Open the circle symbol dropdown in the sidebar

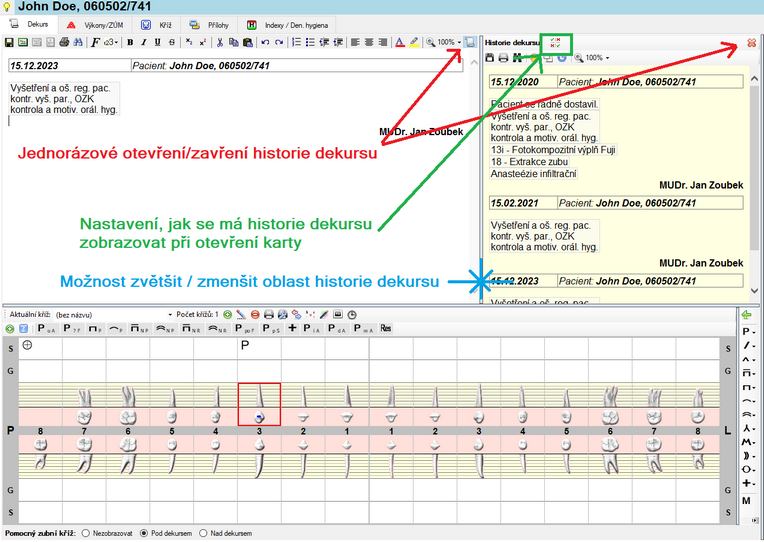point(748,470)
